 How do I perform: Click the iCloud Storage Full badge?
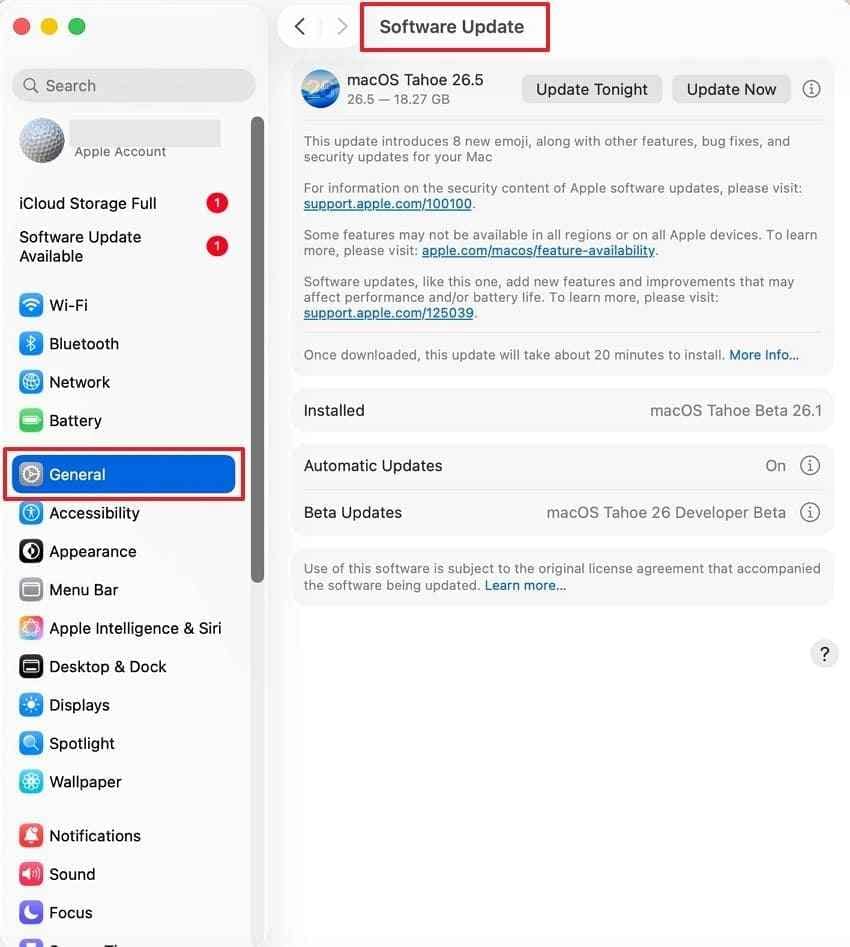pos(217,203)
